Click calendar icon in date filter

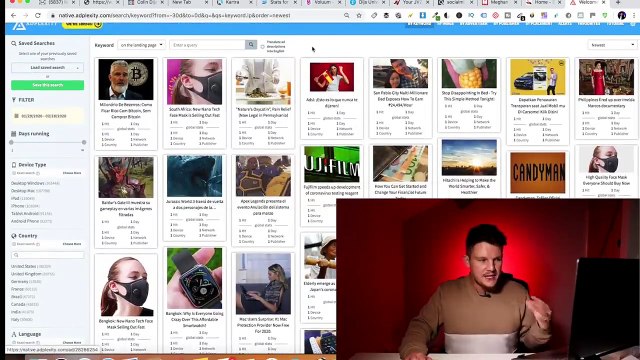coord(16,116)
